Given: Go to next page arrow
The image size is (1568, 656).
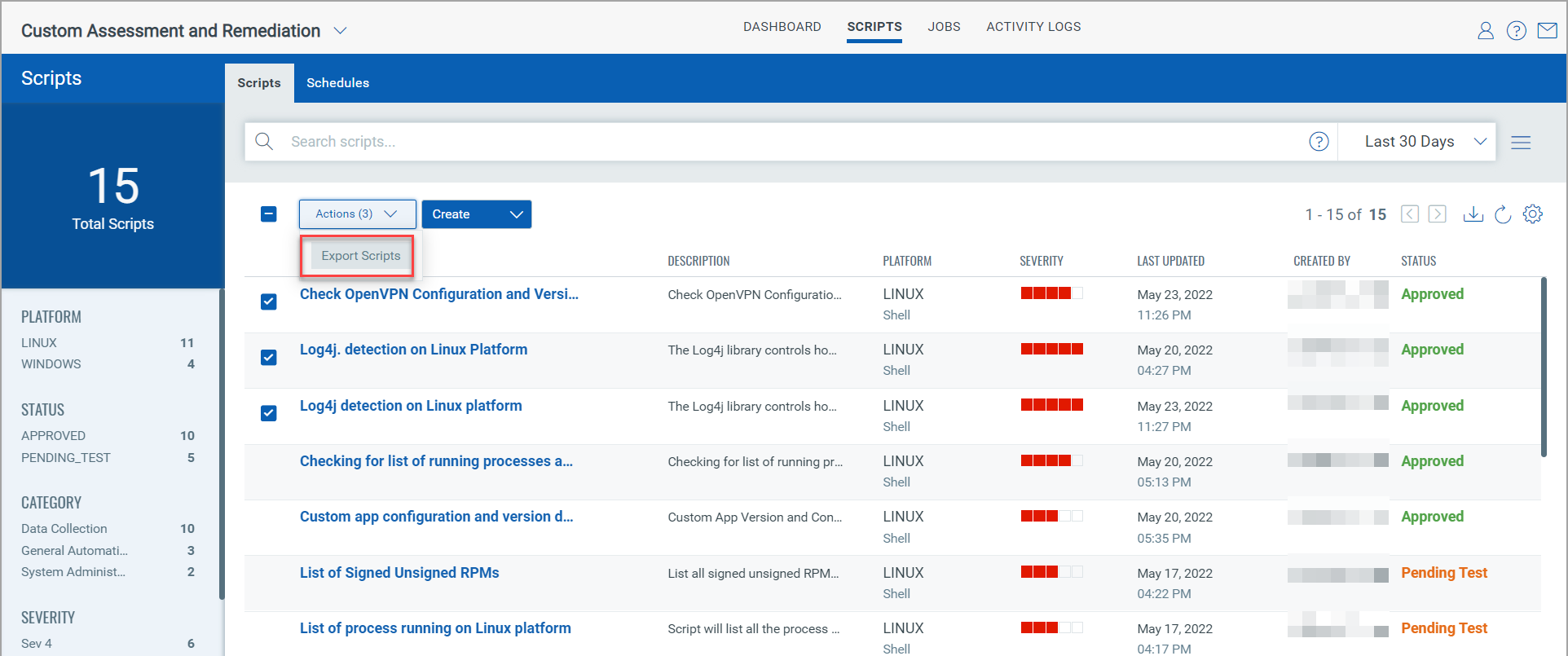Looking at the screenshot, I should point(1438,214).
